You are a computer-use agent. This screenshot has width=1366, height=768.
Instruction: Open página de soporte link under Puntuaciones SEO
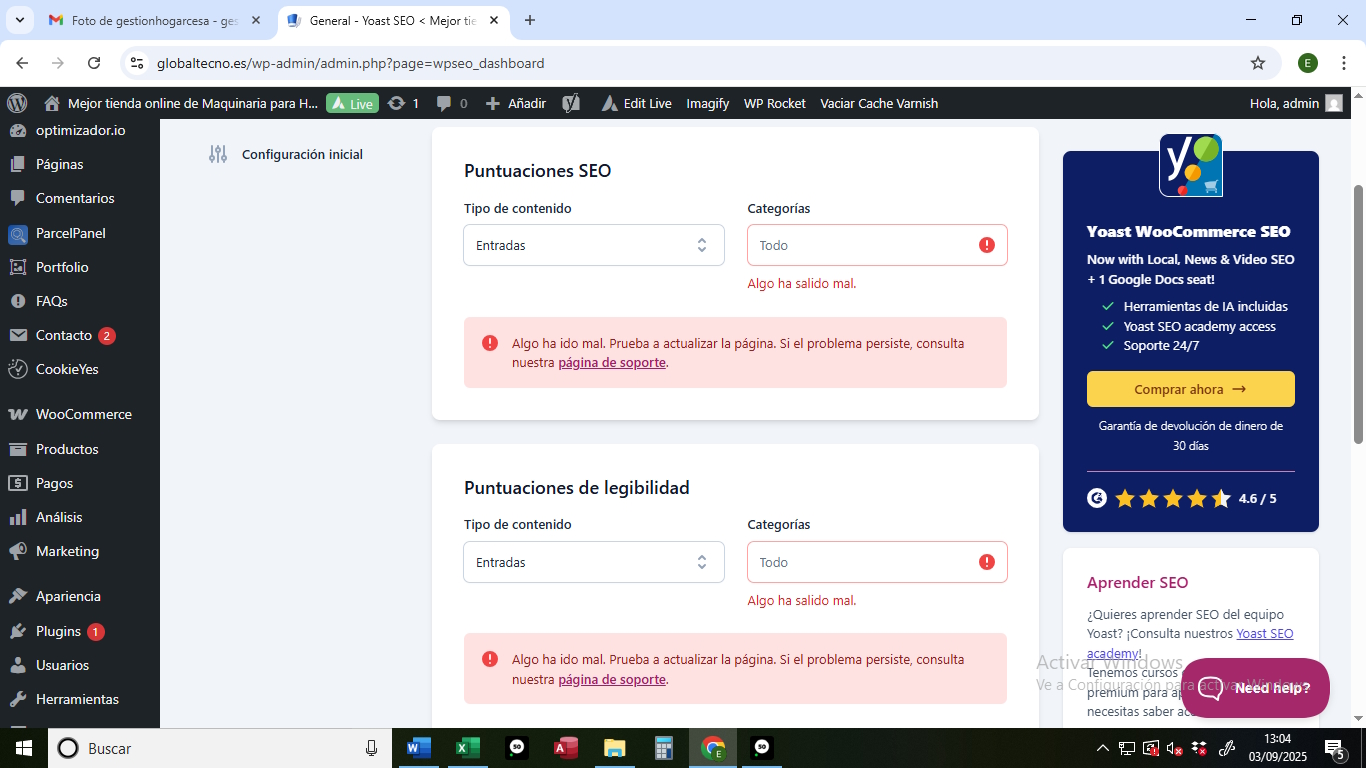[612, 363]
